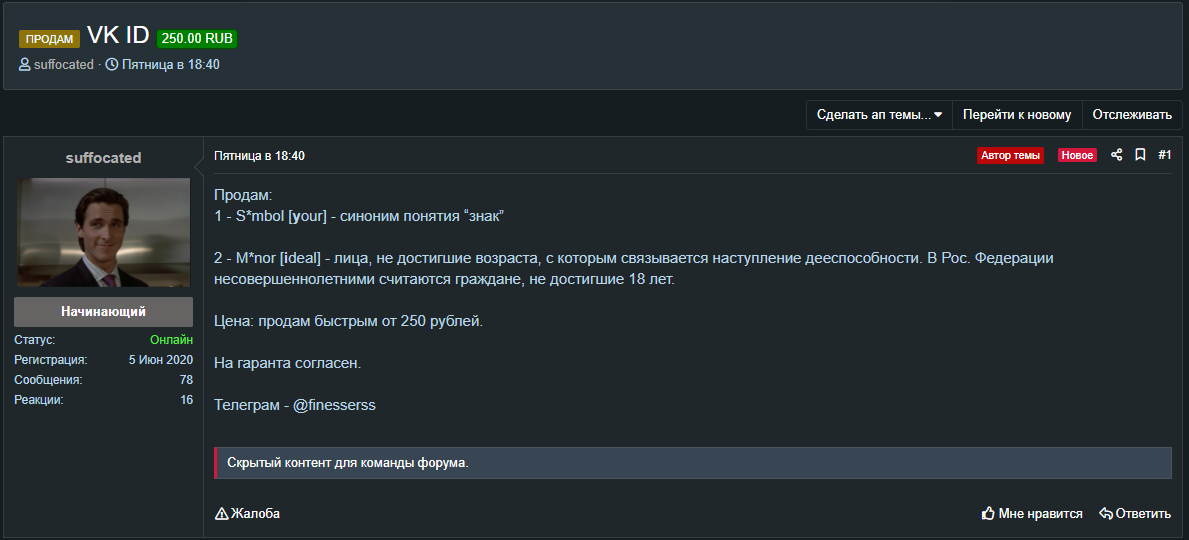Report the post with 'Жалоба'
The image size is (1189, 540).
247,513
